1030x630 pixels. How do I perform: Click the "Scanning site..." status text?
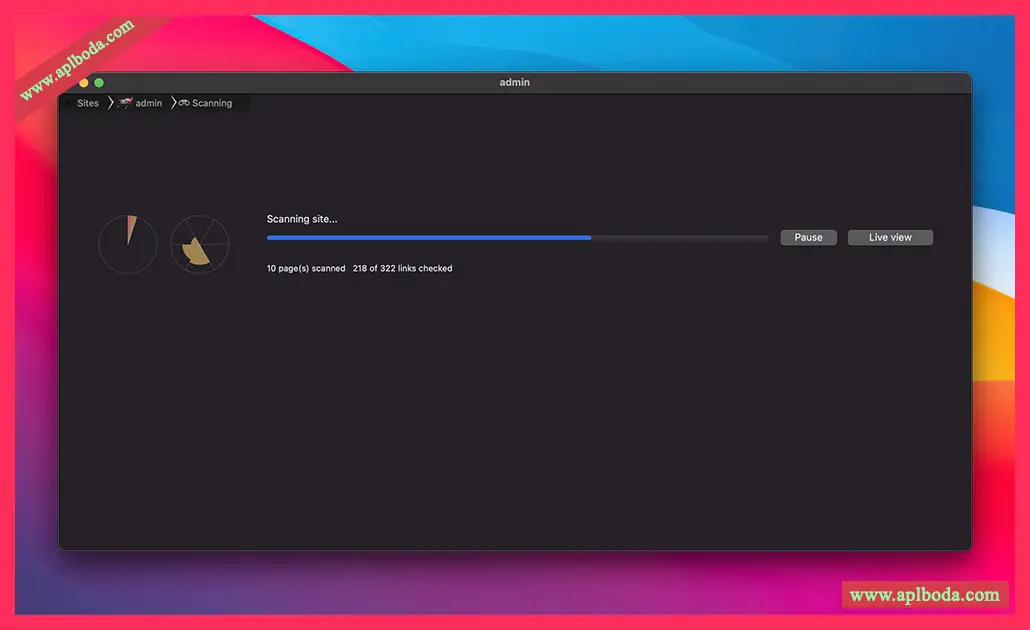tap(302, 219)
